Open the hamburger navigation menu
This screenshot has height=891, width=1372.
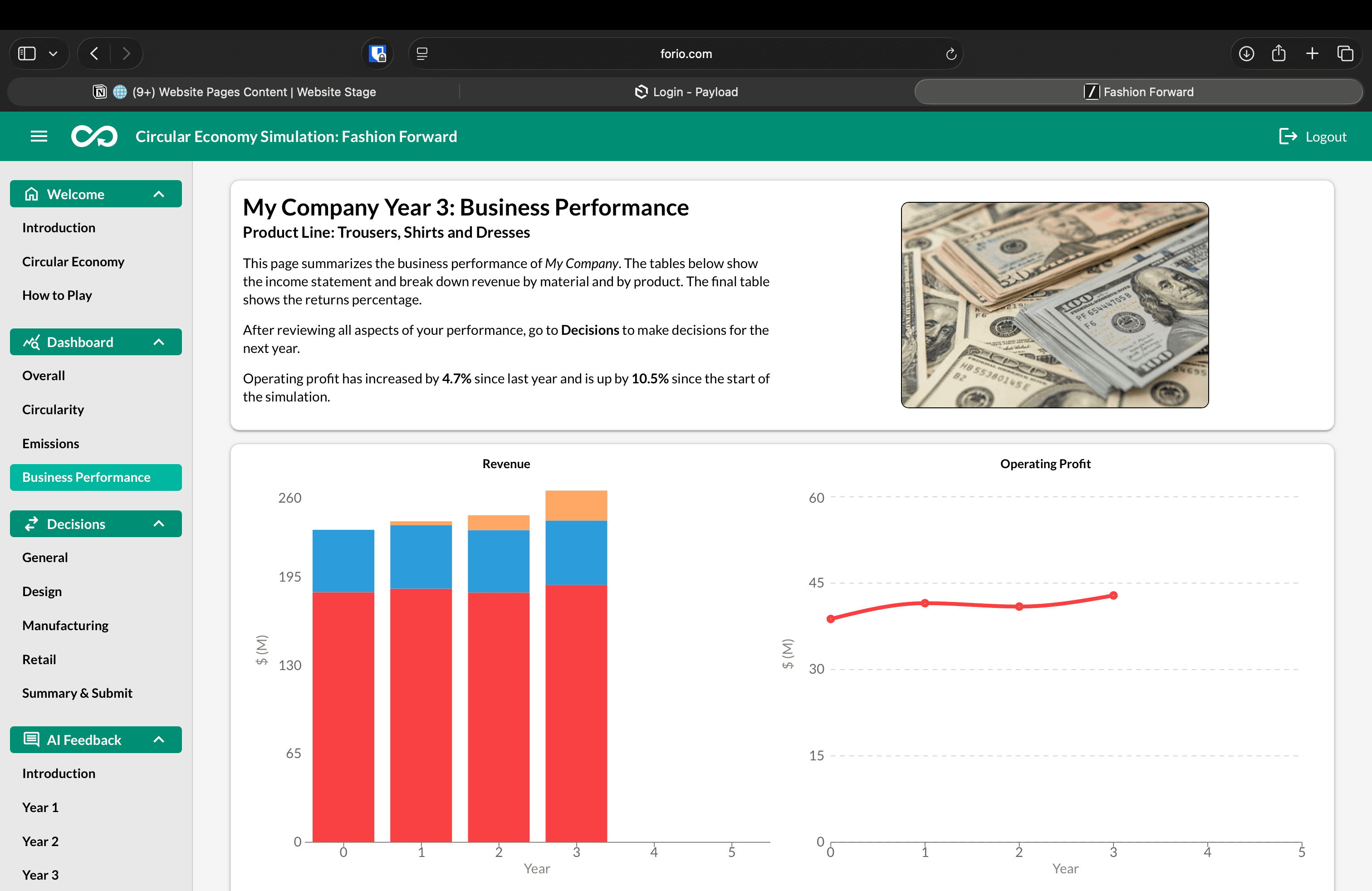pyautogui.click(x=39, y=137)
